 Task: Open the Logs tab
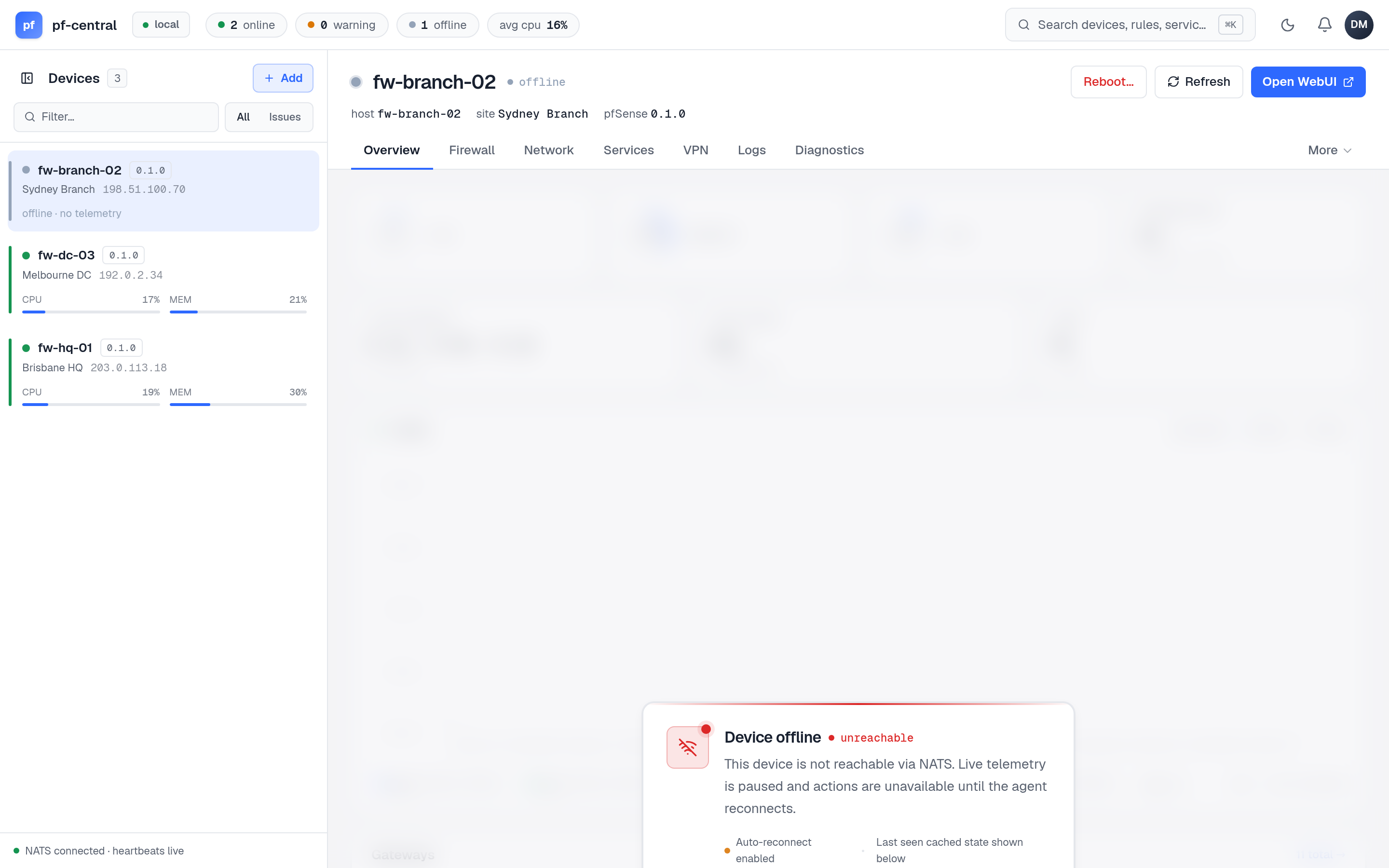pyautogui.click(x=751, y=150)
